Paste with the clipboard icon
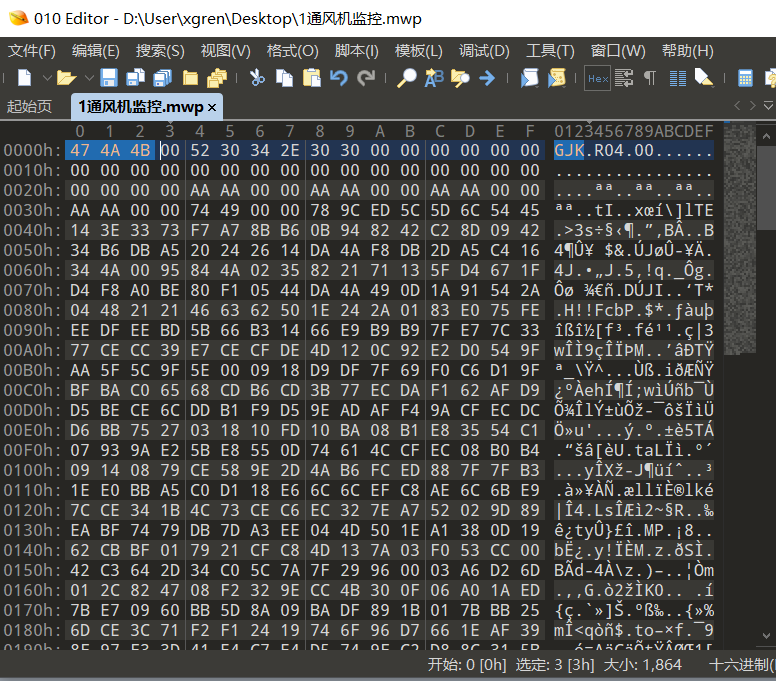 click(x=312, y=78)
